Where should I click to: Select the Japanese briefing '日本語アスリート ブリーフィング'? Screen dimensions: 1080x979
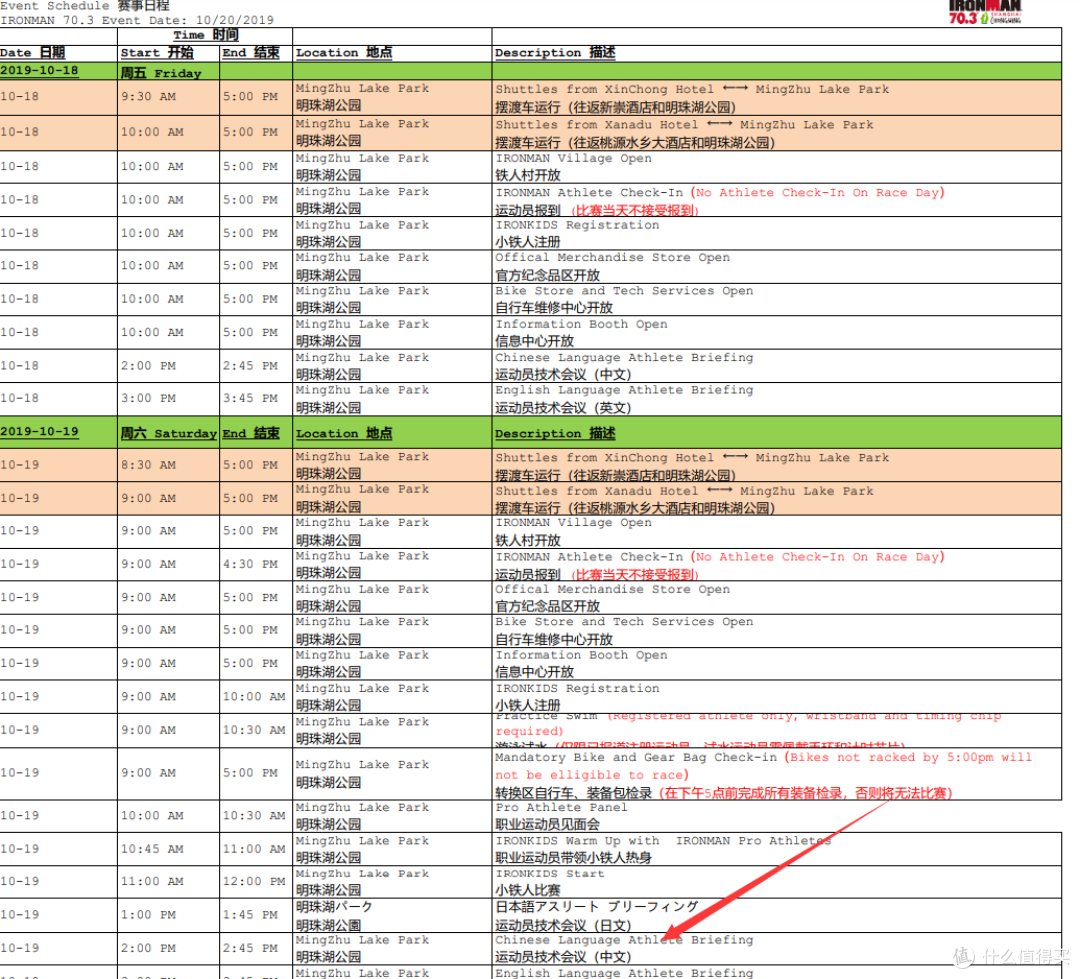tap(596, 907)
